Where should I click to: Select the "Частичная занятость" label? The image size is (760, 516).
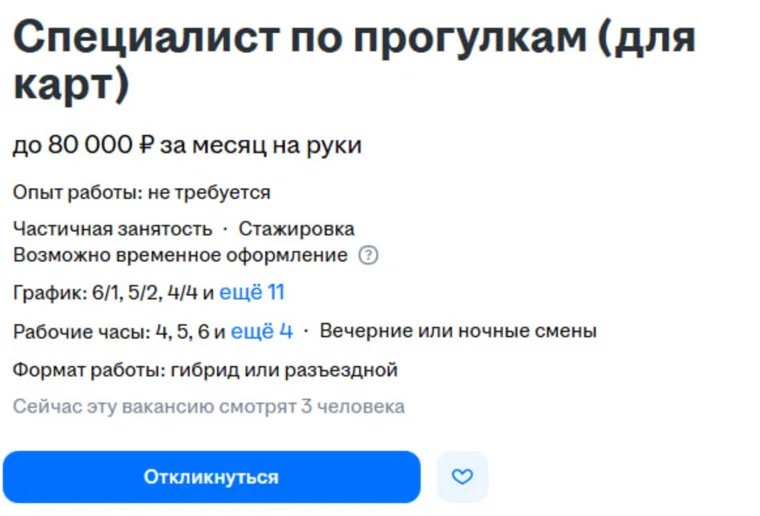click(x=112, y=229)
